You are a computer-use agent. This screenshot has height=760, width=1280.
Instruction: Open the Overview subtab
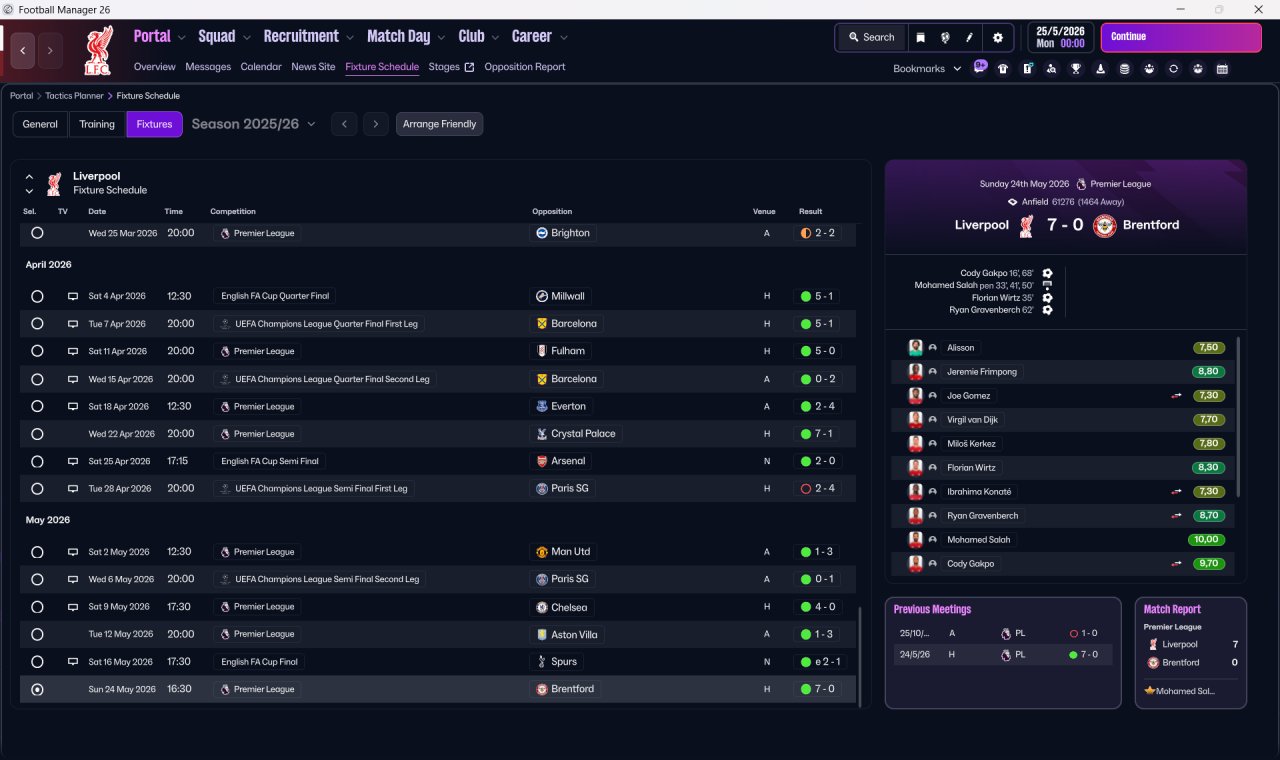[x=155, y=67]
